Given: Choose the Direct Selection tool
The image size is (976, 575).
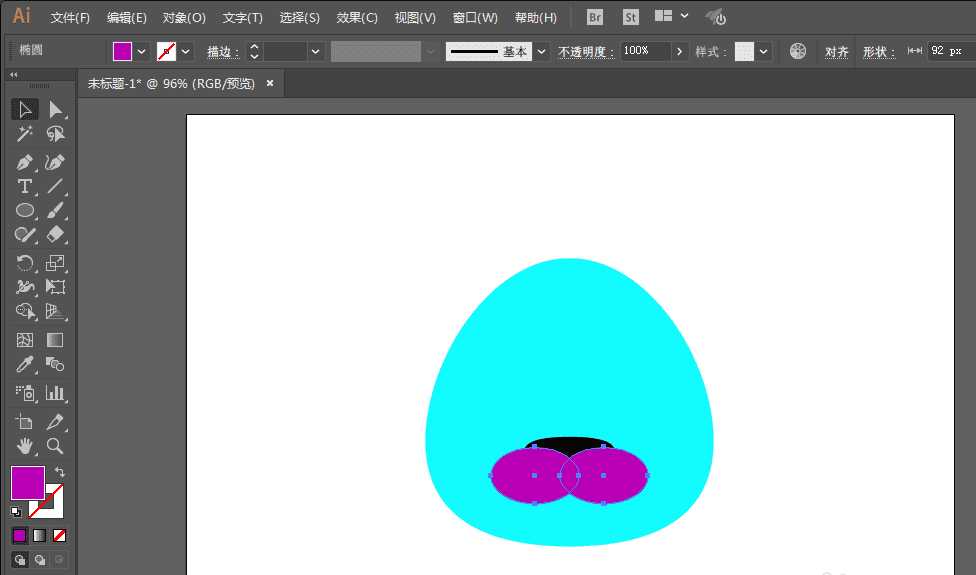Looking at the screenshot, I should (55, 110).
